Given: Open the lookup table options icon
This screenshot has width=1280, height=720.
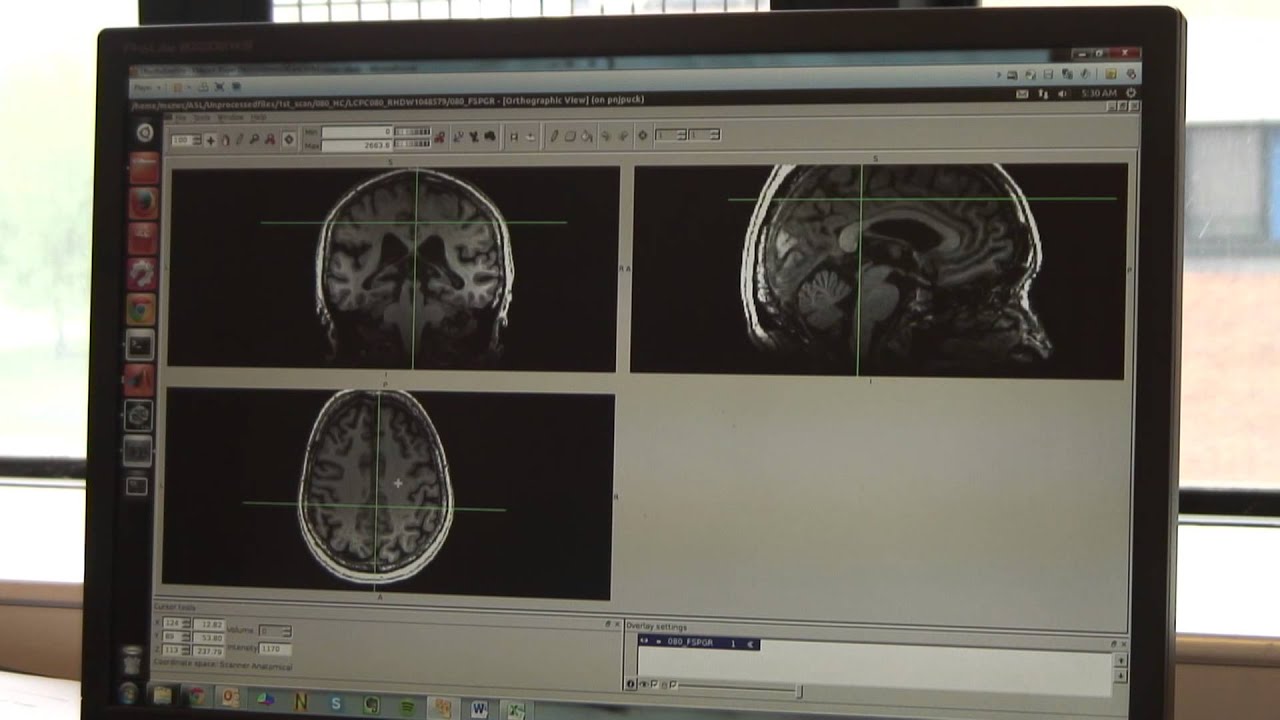Looking at the screenshot, I should 441,137.
